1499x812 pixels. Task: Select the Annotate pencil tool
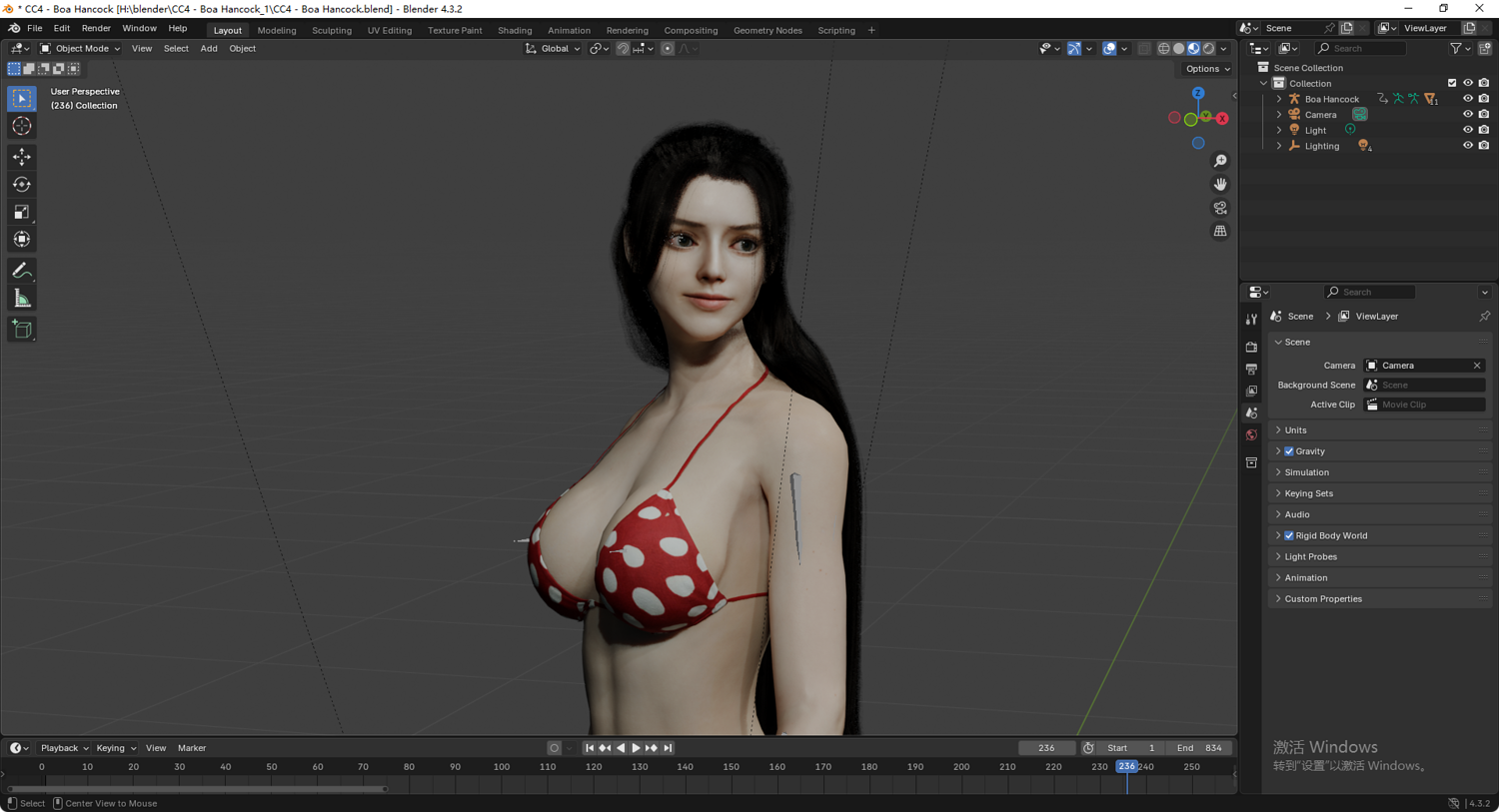(22, 271)
